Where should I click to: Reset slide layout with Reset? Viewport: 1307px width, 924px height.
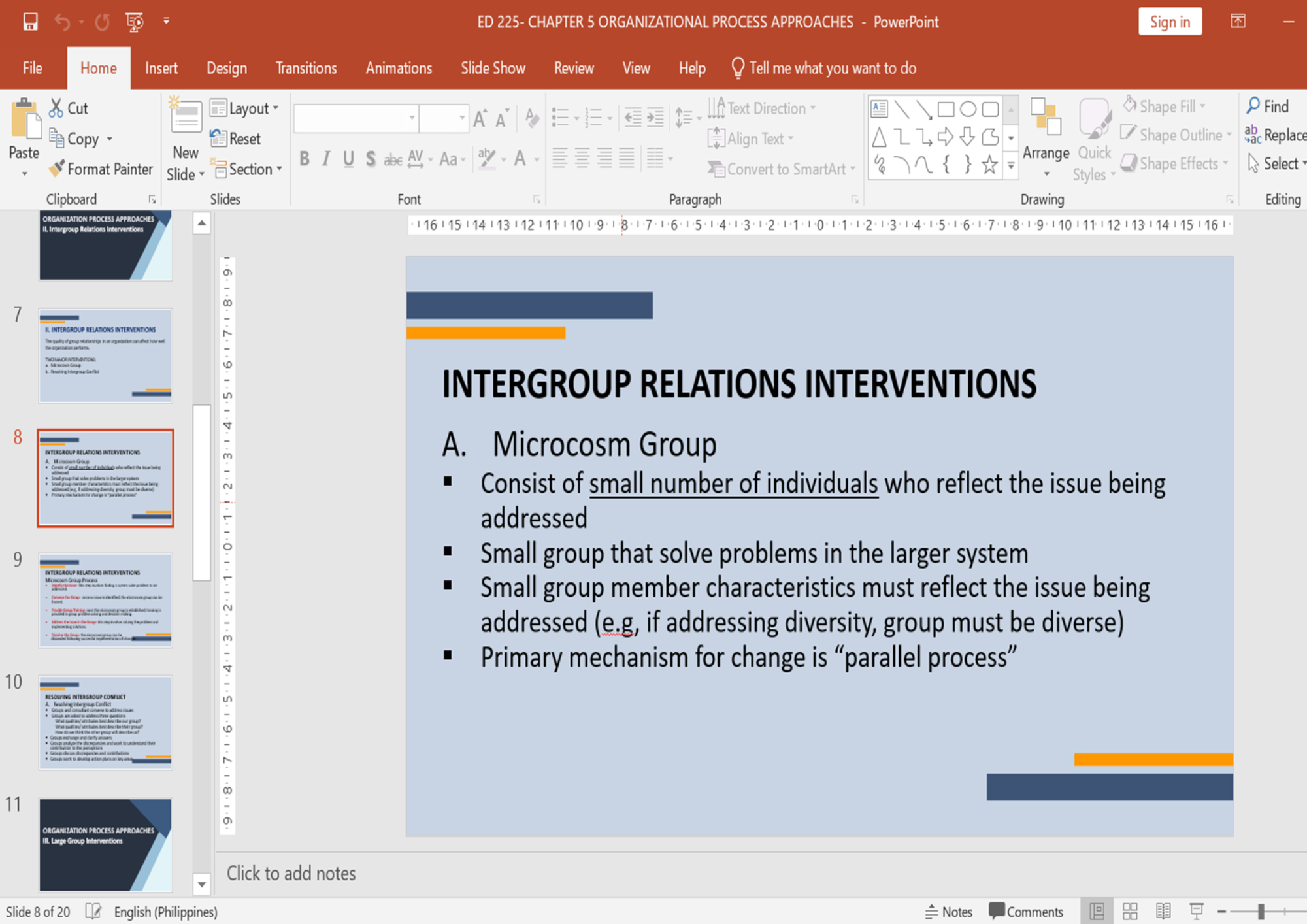coord(235,139)
